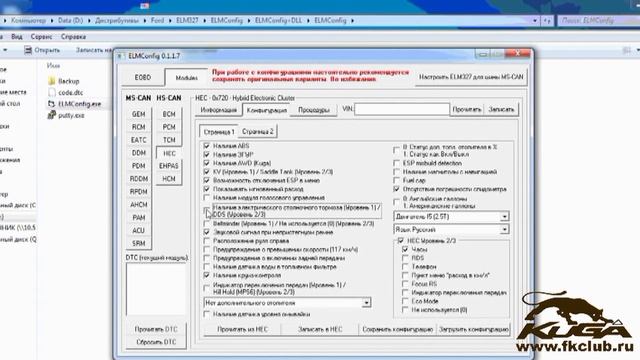Screen dimensions: 640x360
Task: Select the Backup folder in Explorer
Action: (69, 81)
